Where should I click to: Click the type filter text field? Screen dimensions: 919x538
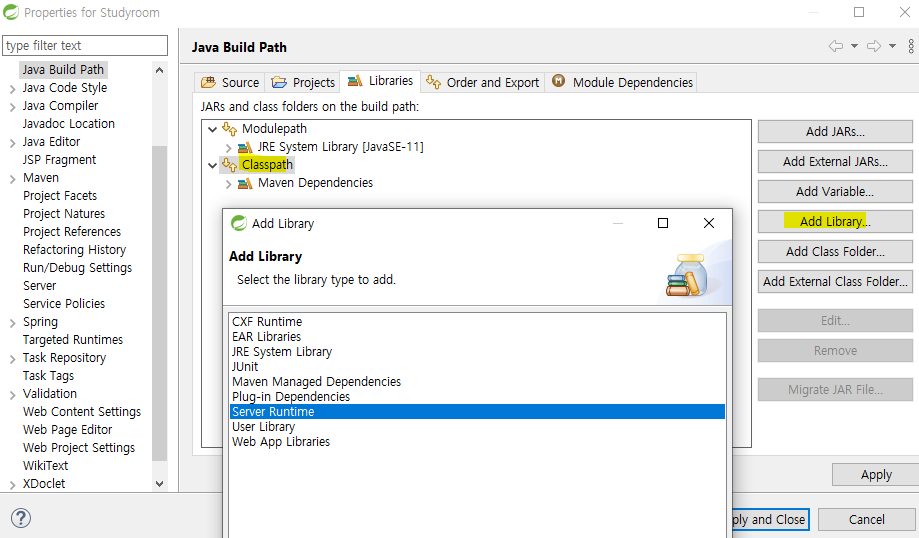tap(85, 46)
